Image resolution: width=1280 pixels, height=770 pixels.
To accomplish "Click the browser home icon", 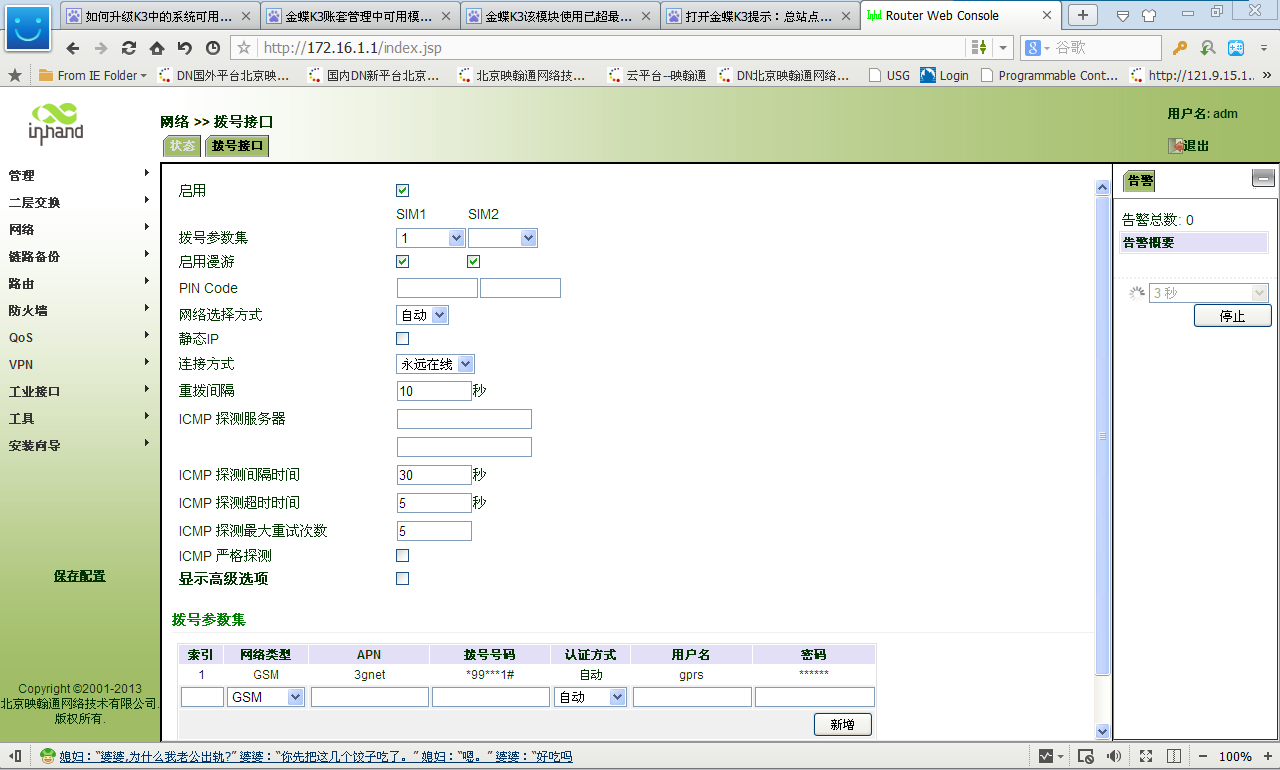I will [x=157, y=48].
